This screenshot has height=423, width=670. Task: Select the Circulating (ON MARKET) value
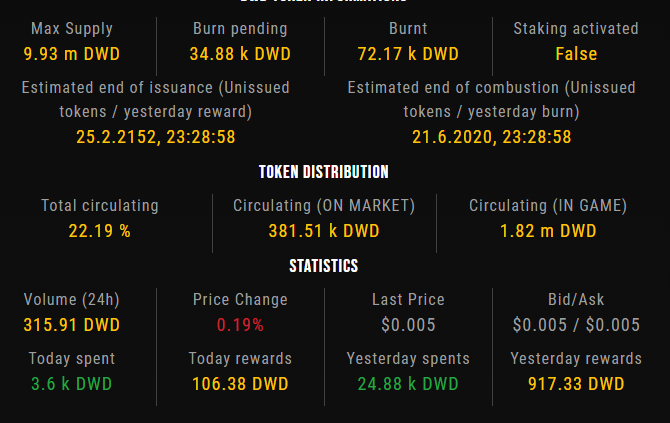[324, 231]
